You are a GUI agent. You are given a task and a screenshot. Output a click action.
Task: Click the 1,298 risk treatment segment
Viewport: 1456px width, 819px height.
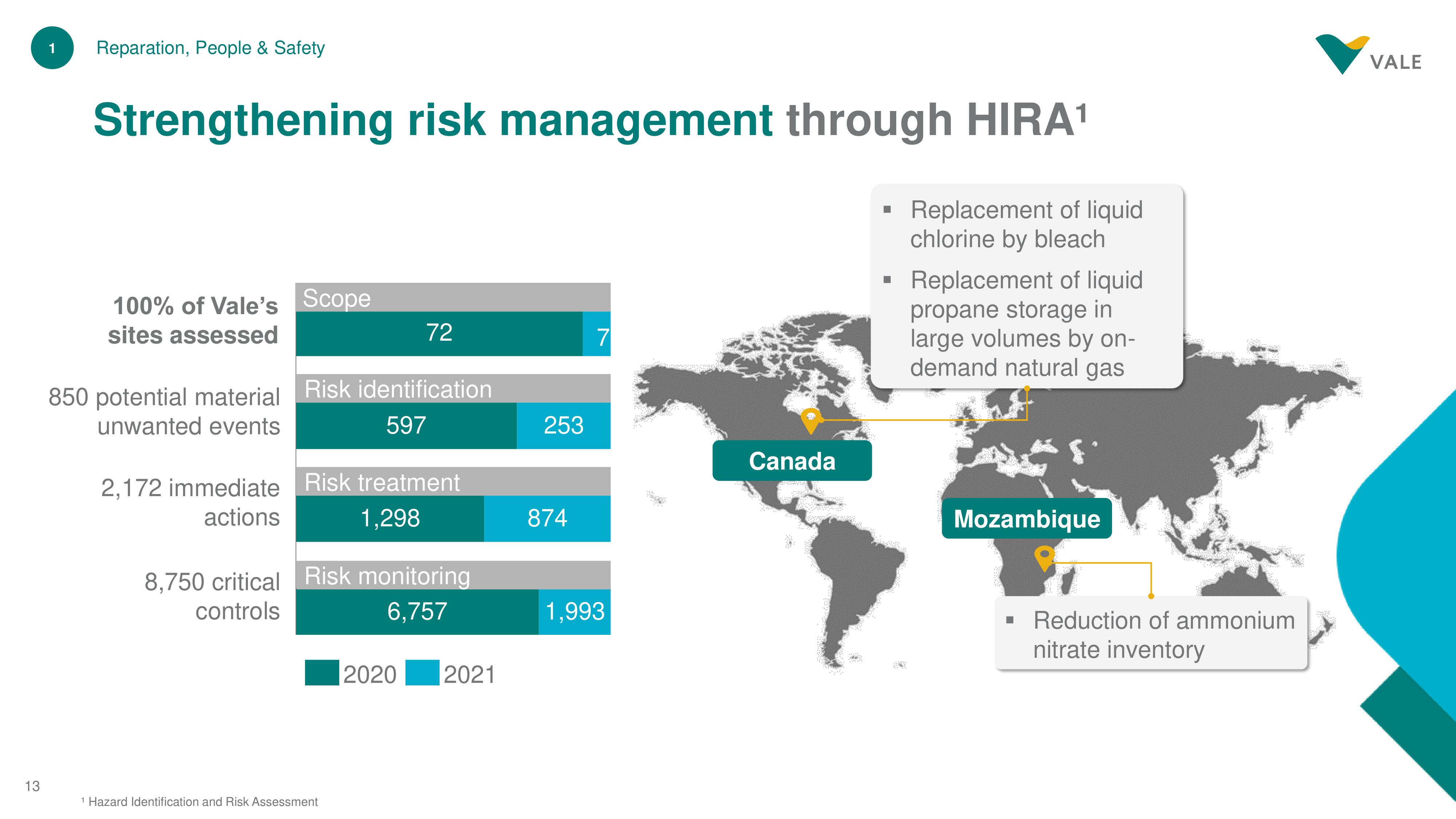[390, 518]
